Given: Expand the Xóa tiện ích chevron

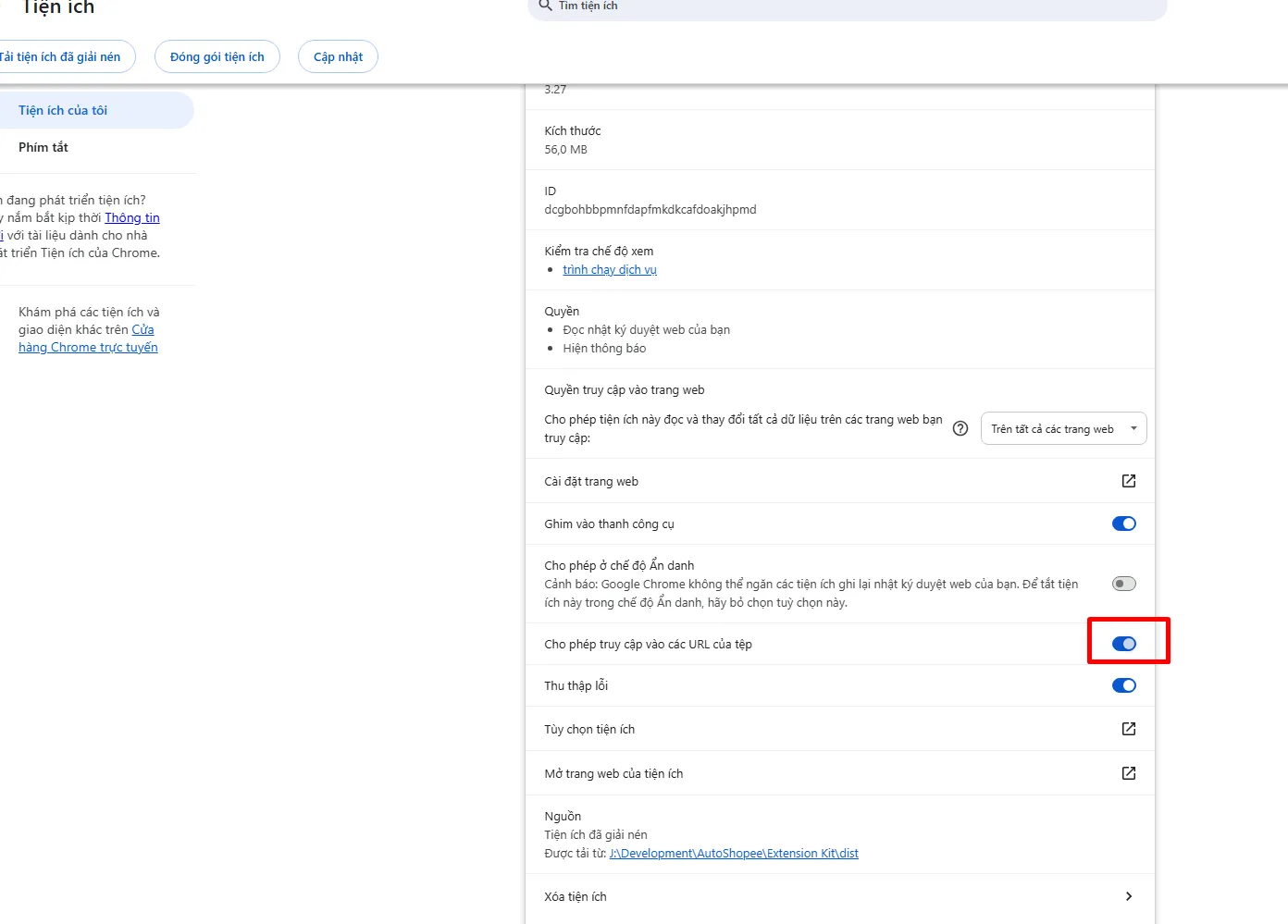Looking at the screenshot, I should click(1128, 896).
